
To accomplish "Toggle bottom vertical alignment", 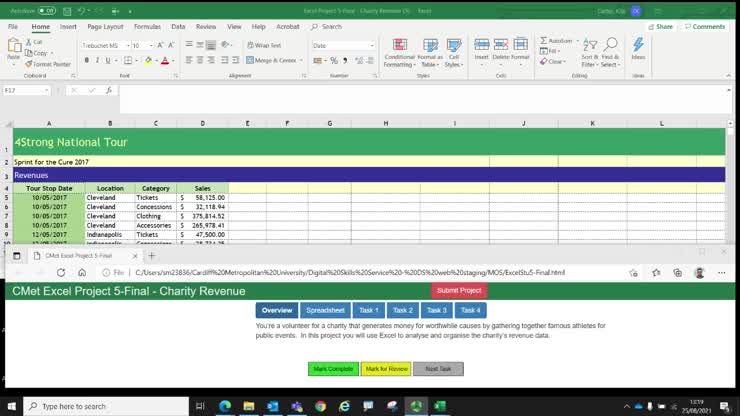I will coord(211,45).
